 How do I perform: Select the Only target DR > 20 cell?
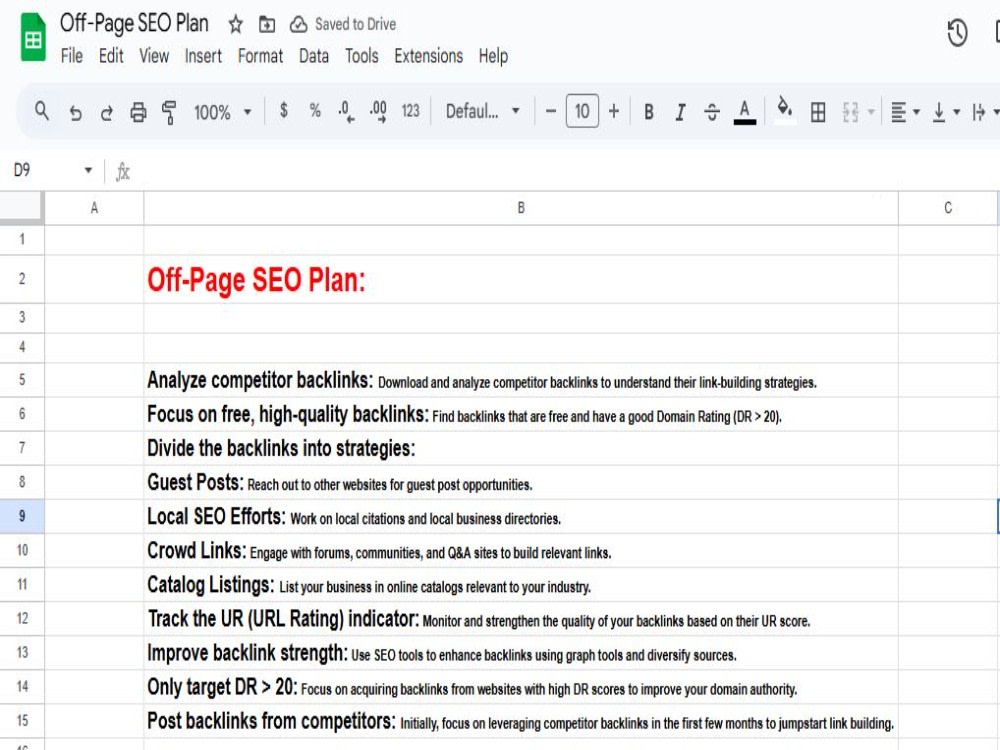[521, 687]
